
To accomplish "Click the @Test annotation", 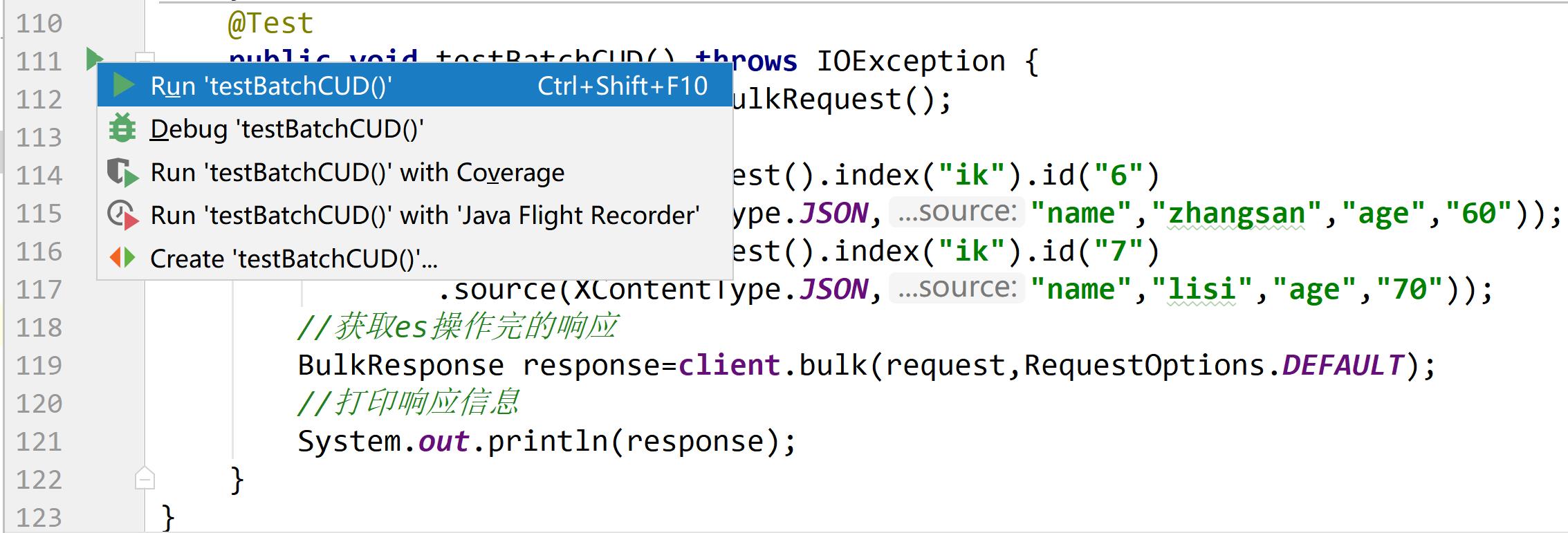I will click(x=270, y=24).
